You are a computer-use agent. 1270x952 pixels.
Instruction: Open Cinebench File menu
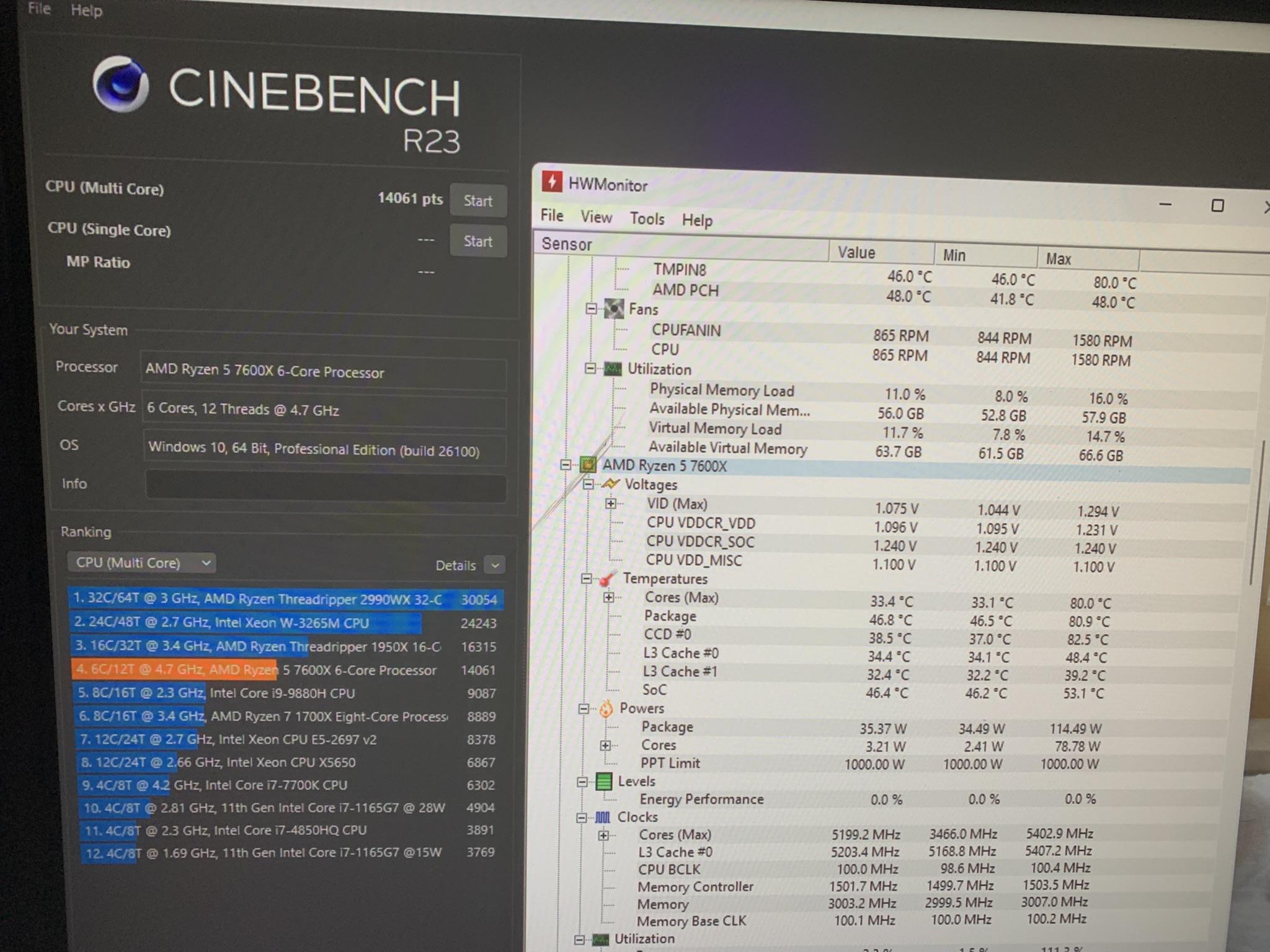39,8
